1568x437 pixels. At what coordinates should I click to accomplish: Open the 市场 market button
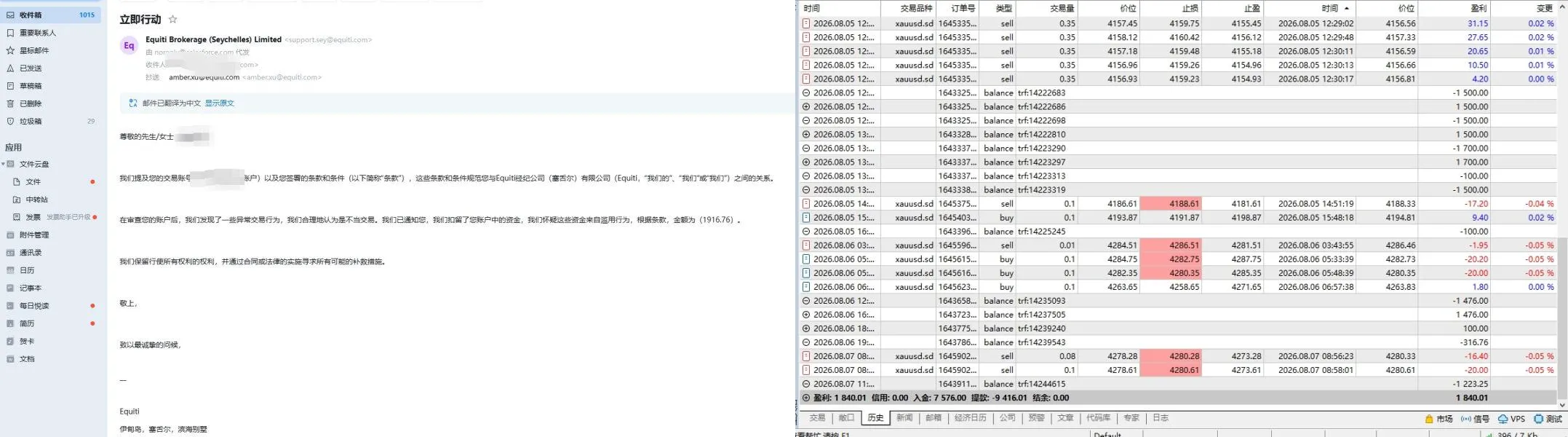tap(1438, 419)
